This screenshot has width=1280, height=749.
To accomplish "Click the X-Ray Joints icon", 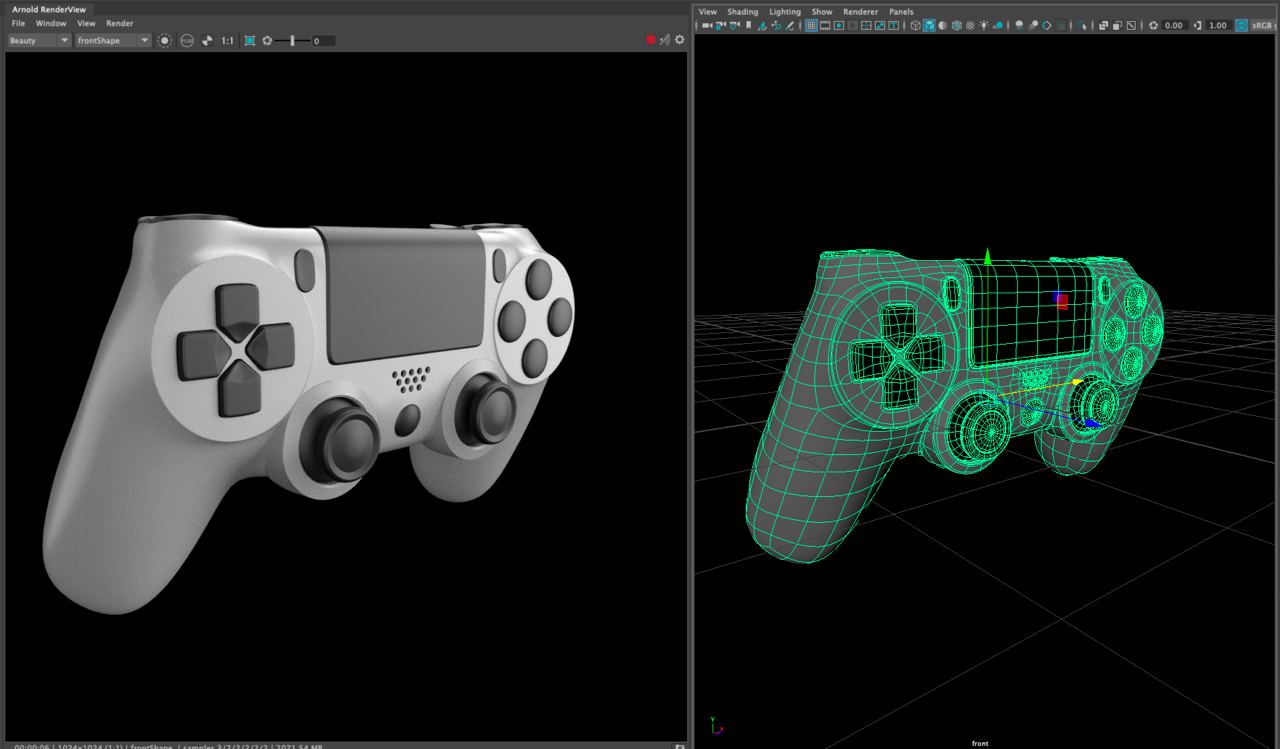I will tap(1131, 25).
